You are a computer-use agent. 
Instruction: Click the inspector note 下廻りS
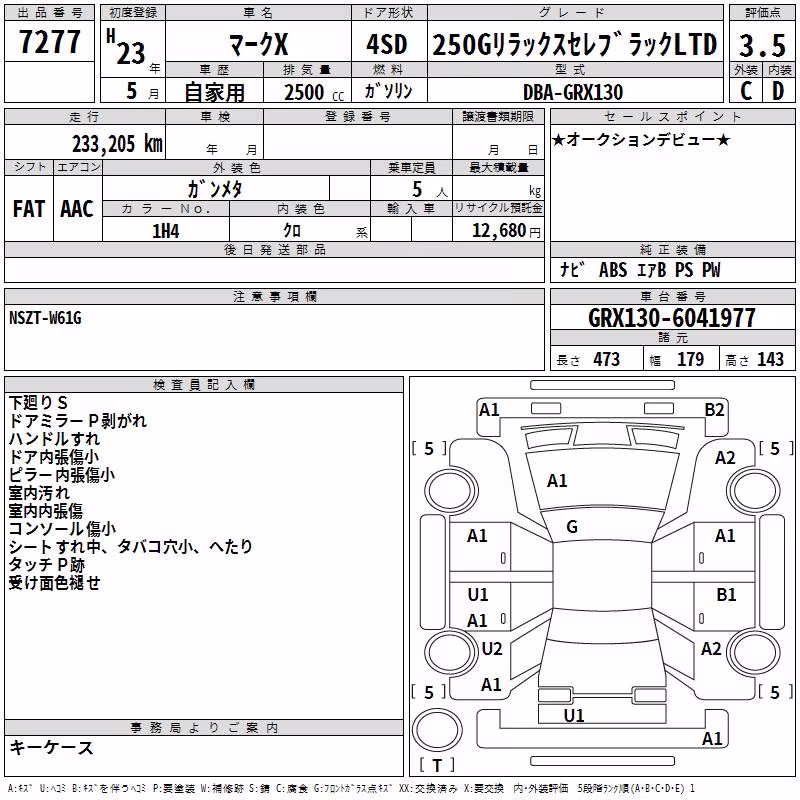[x=38, y=403]
